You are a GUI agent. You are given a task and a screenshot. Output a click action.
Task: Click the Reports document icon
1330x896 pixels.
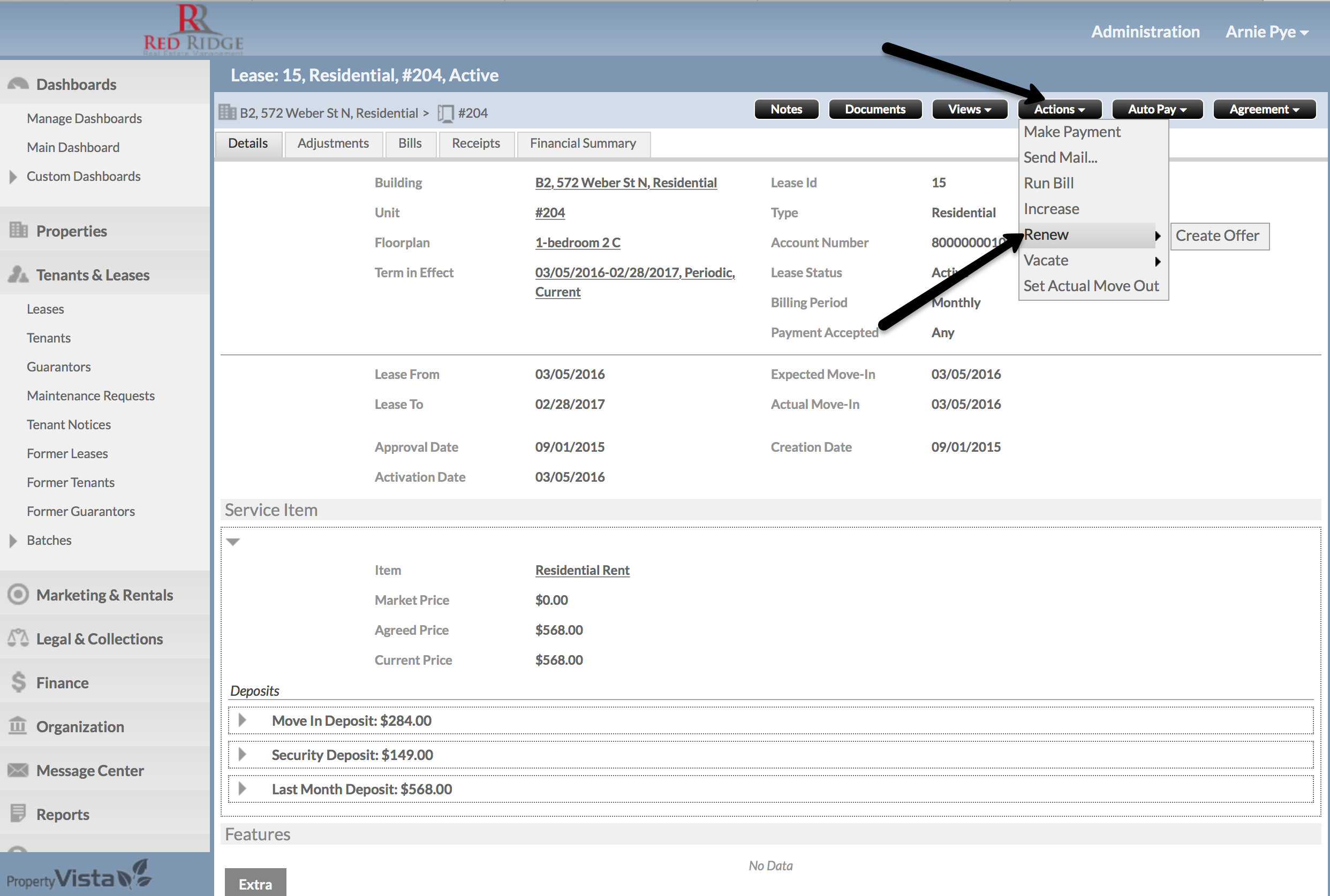[x=18, y=813]
